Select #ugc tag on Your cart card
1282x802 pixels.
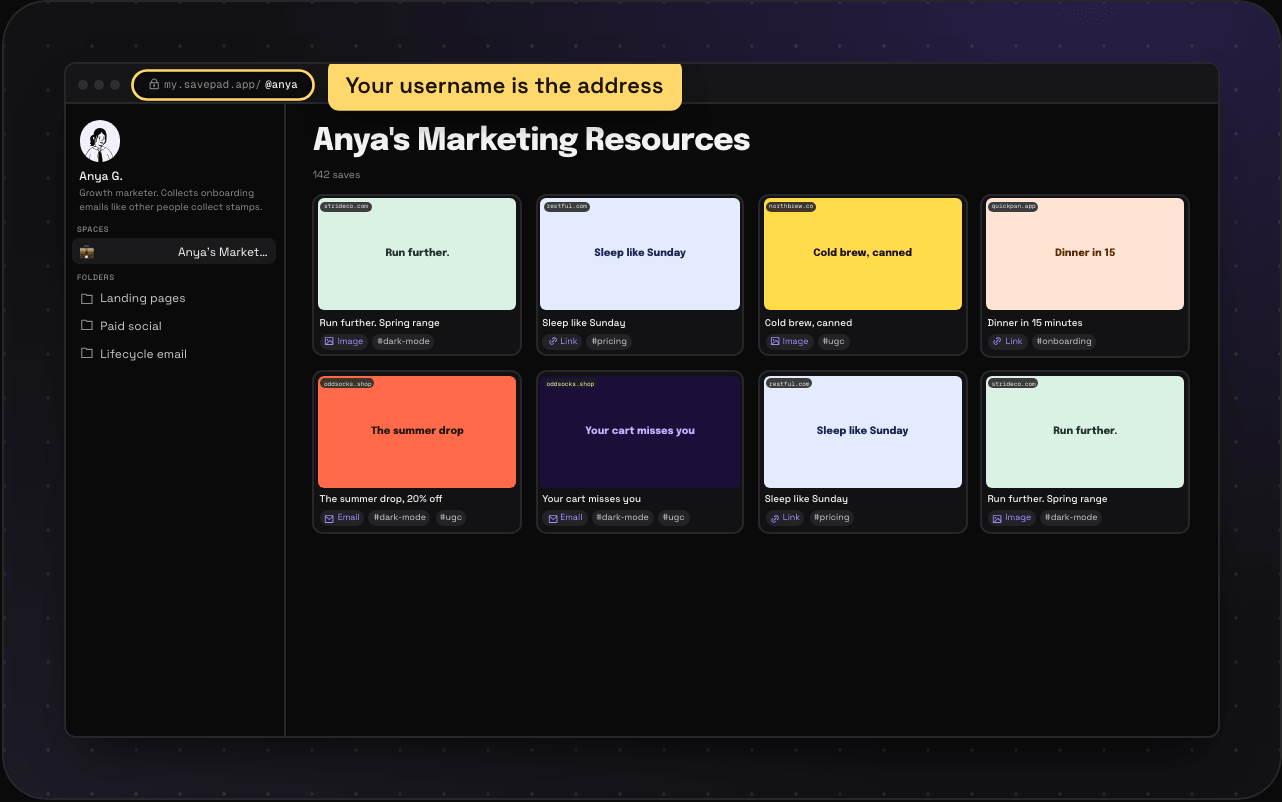tap(674, 518)
